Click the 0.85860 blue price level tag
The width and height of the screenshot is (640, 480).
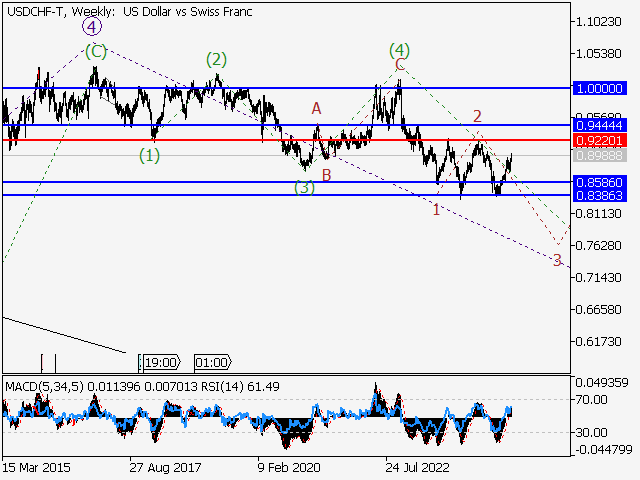[600, 183]
